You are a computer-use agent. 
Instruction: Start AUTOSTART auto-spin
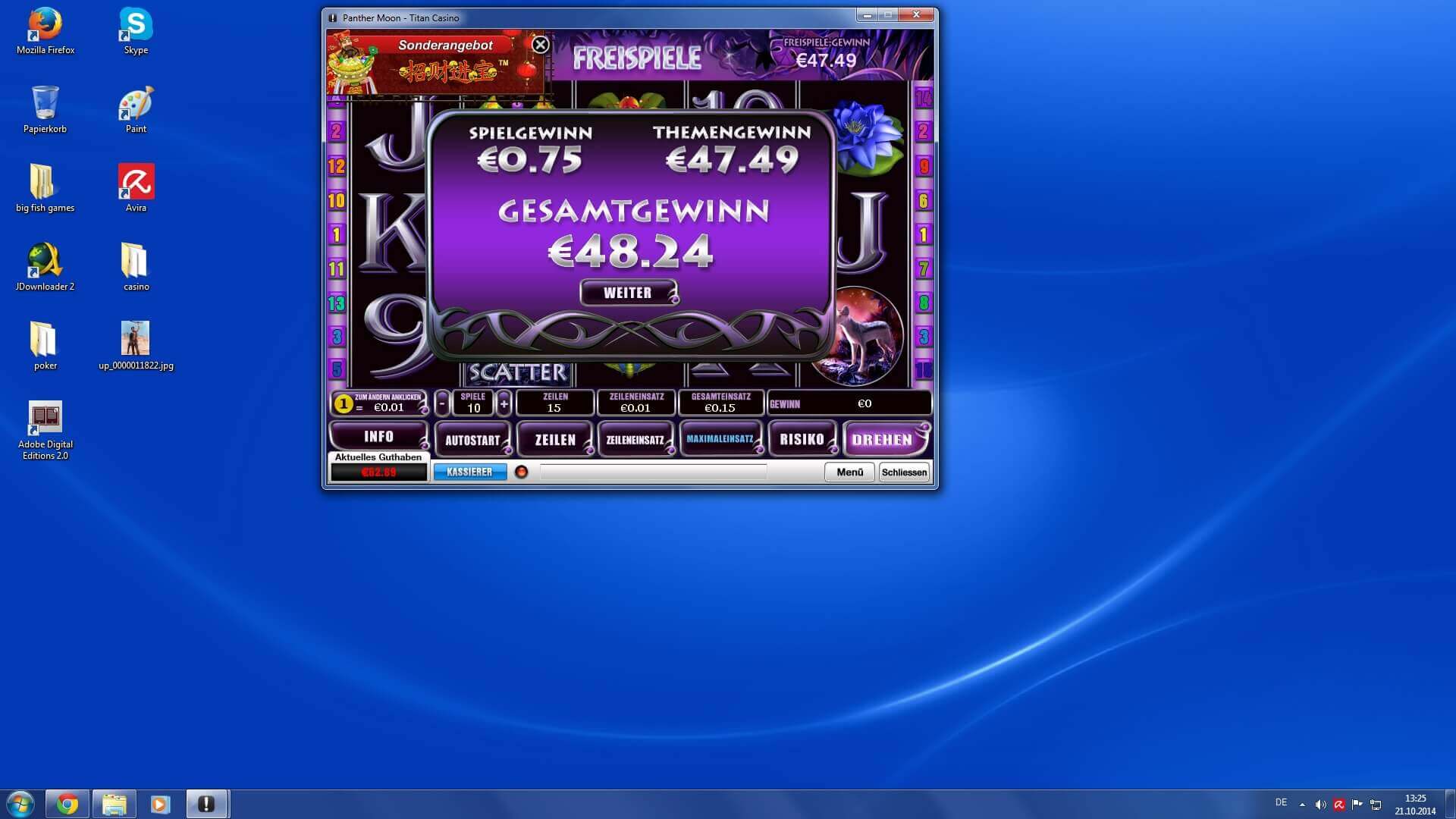coord(473,440)
